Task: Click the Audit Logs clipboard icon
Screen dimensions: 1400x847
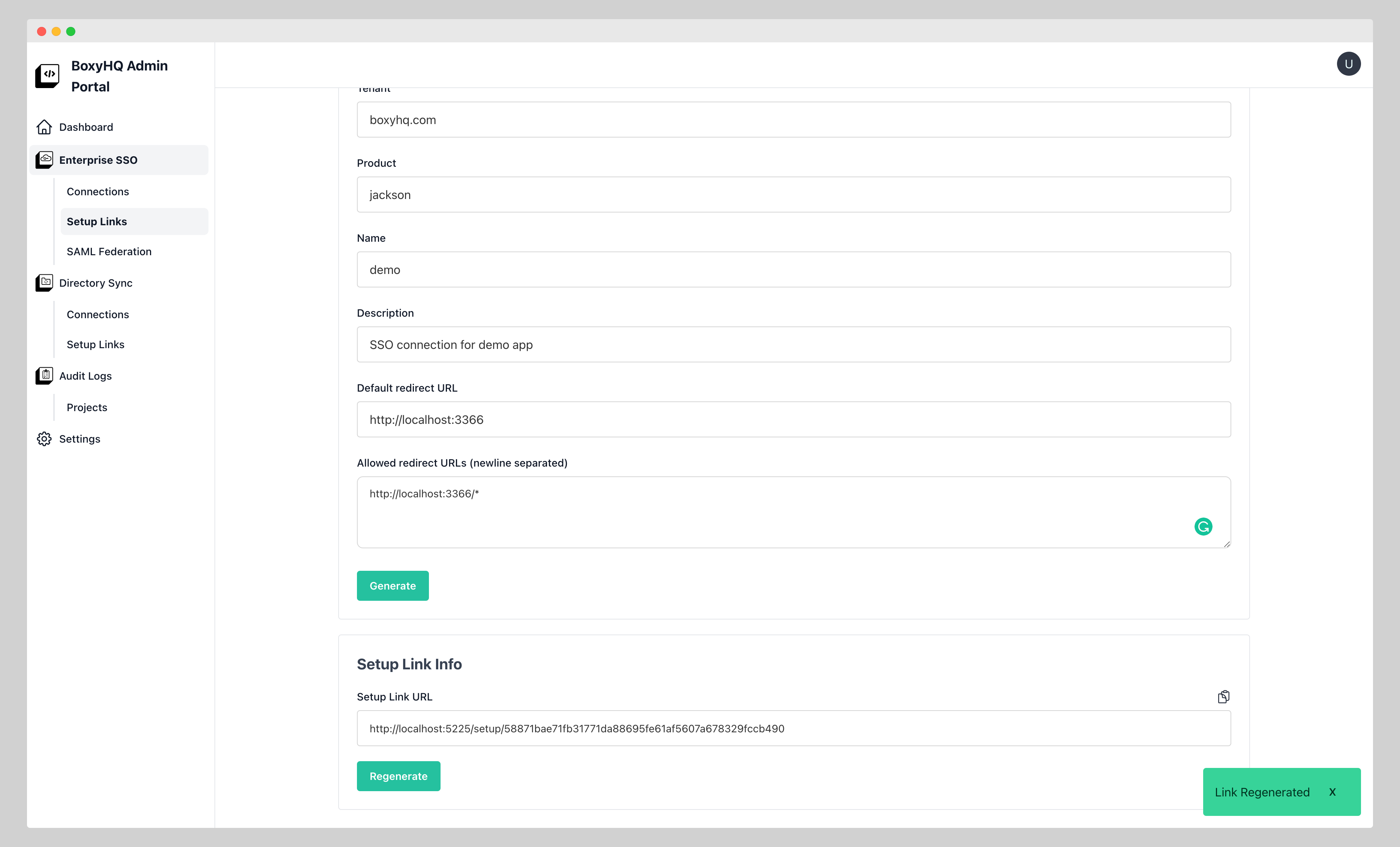Action: pyautogui.click(x=44, y=376)
